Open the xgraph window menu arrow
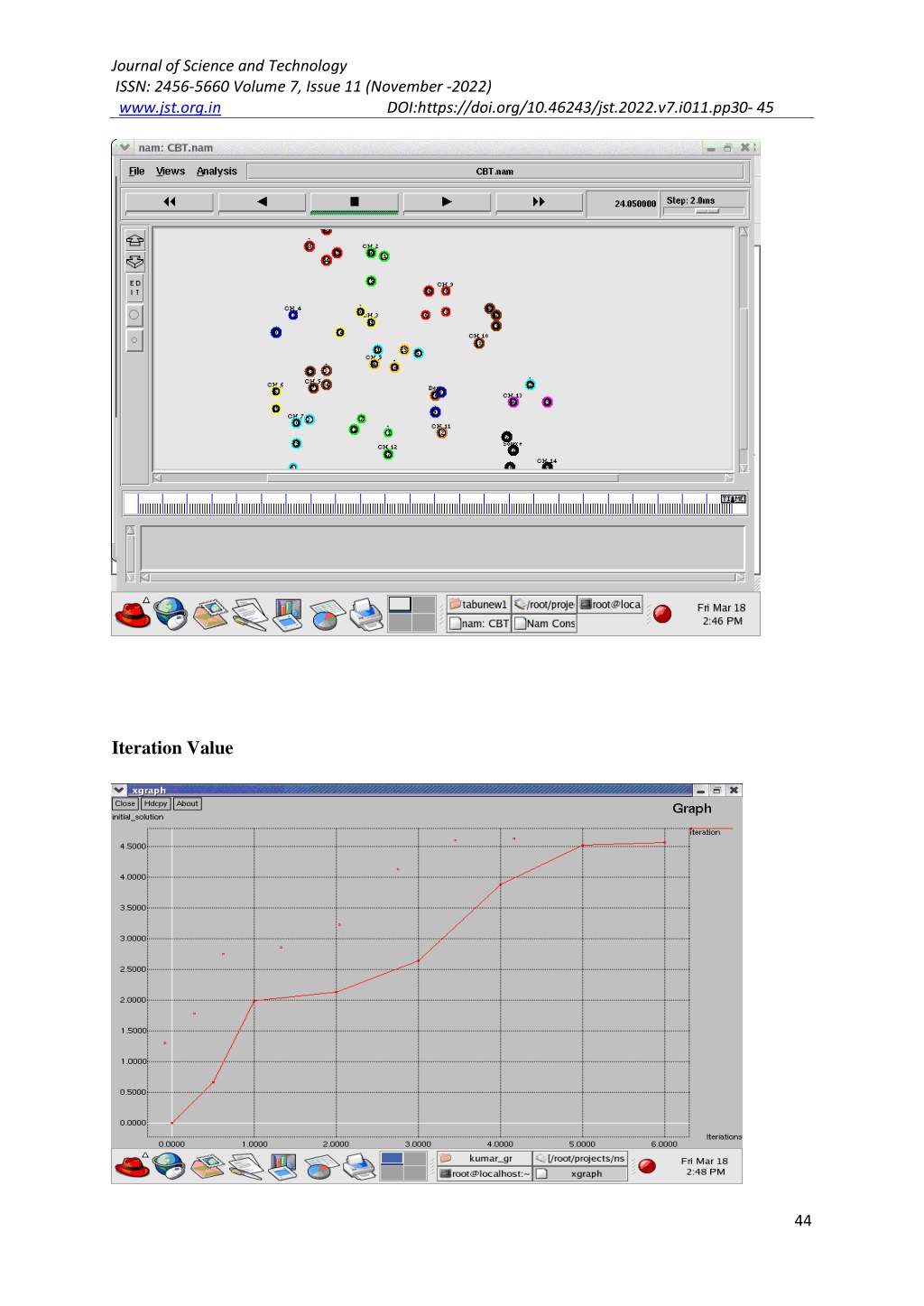 click(119, 791)
